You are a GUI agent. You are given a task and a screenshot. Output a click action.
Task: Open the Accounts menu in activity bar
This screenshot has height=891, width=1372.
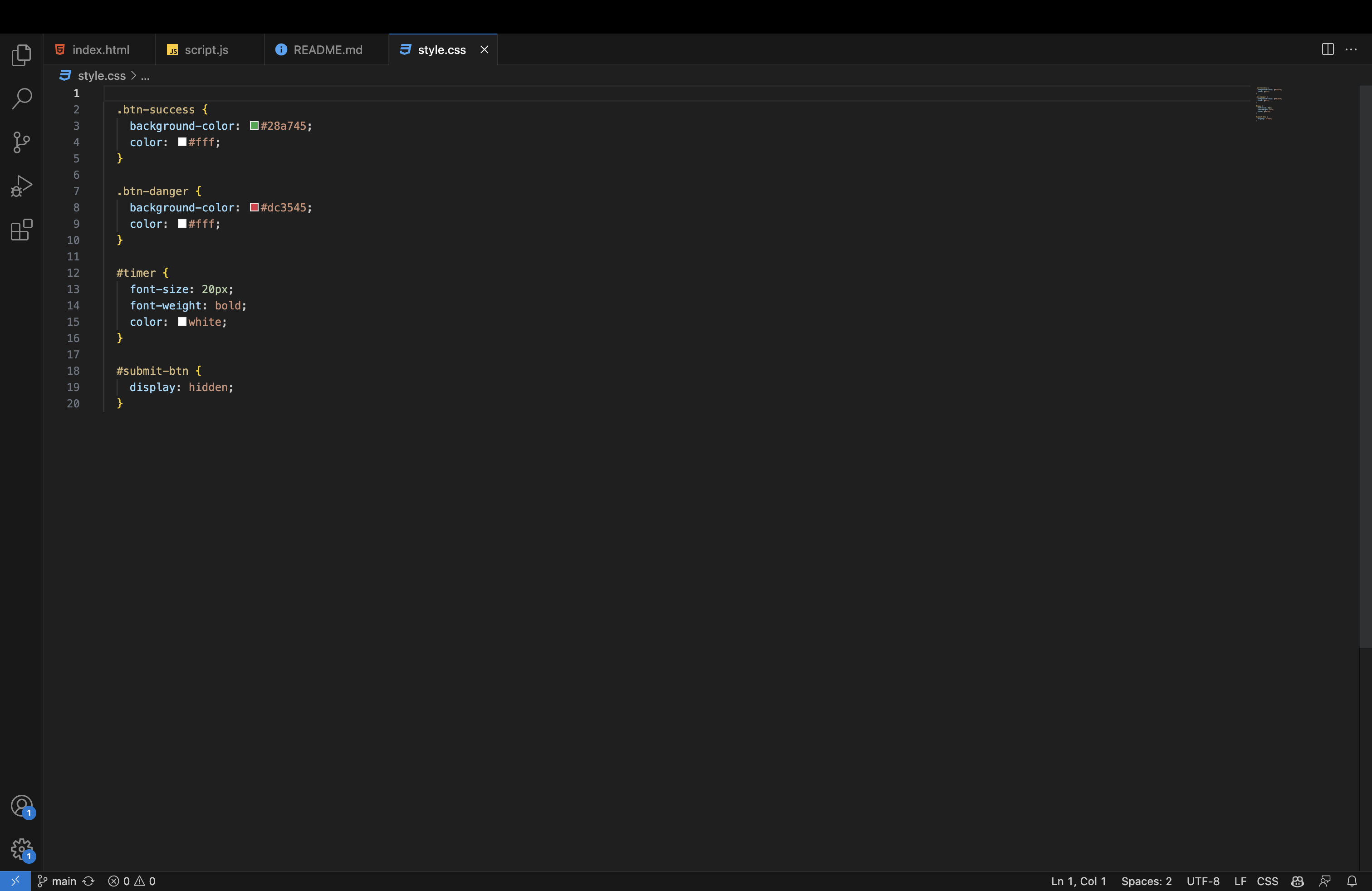pyautogui.click(x=21, y=806)
